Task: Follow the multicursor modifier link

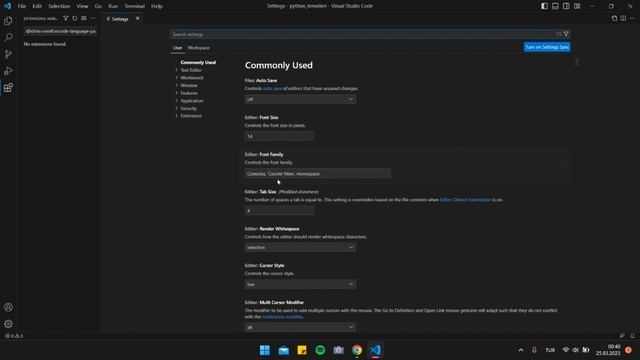Action: point(282,317)
